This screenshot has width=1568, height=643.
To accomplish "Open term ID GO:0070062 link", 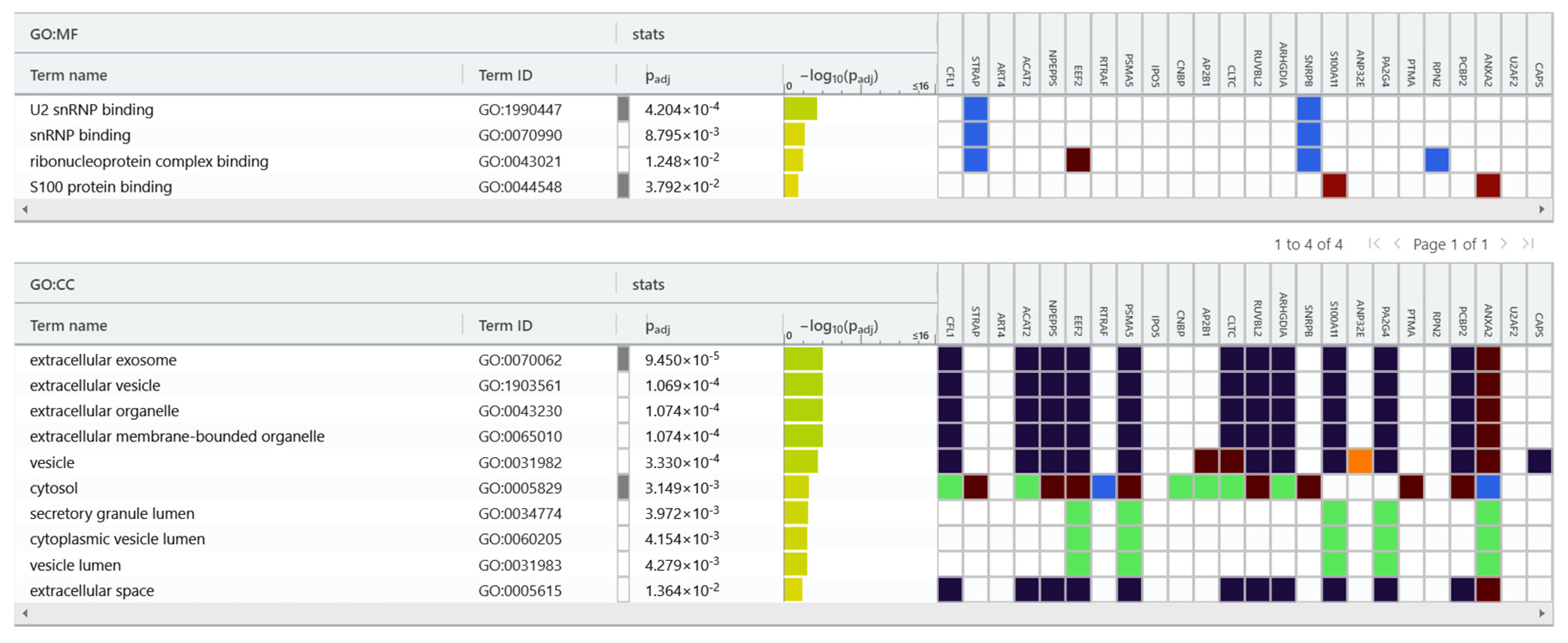I will 520,360.
